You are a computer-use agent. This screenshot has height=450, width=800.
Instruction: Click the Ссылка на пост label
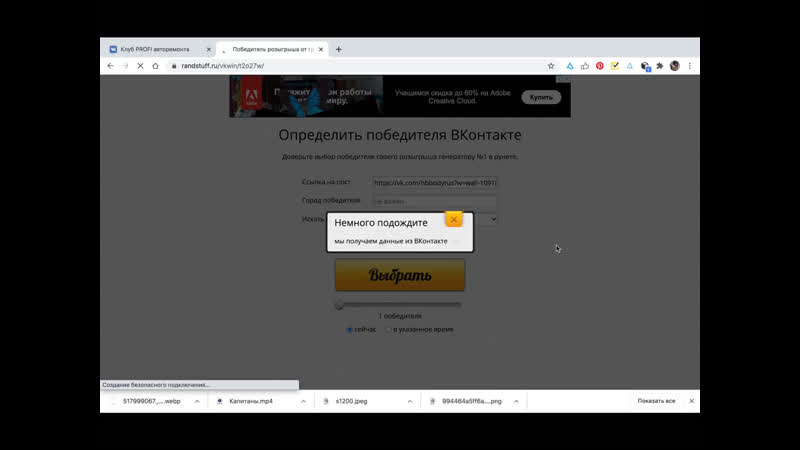click(326, 182)
